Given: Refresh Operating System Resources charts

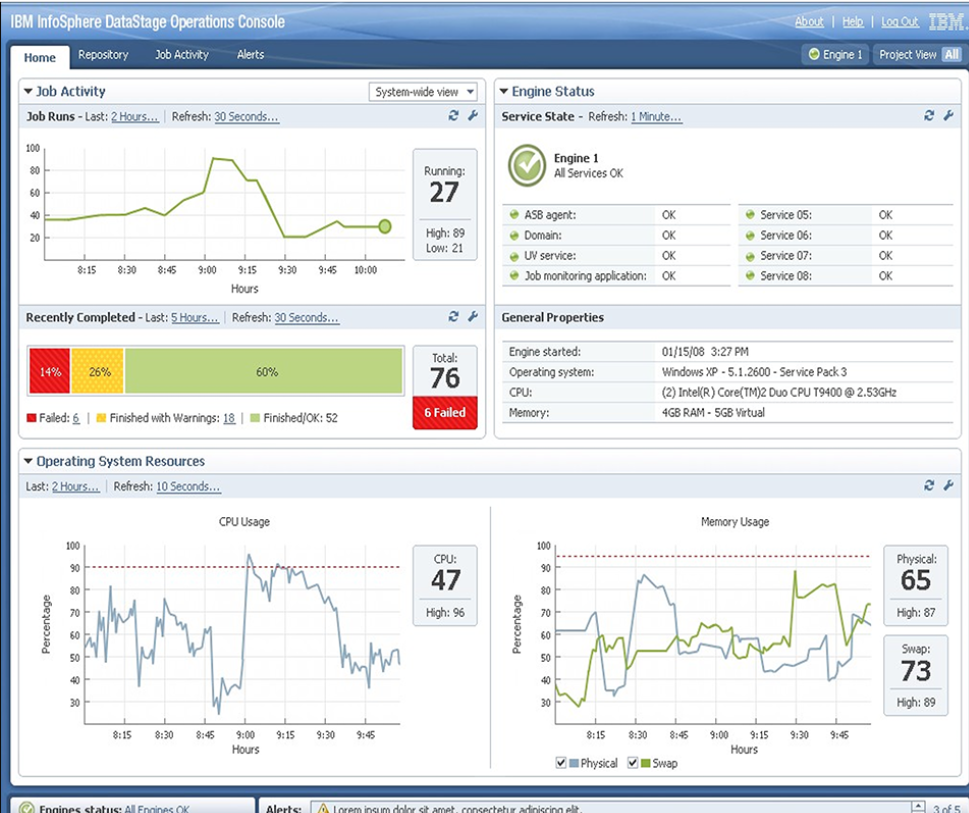Looking at the screenshot, I should pos(929,486).
